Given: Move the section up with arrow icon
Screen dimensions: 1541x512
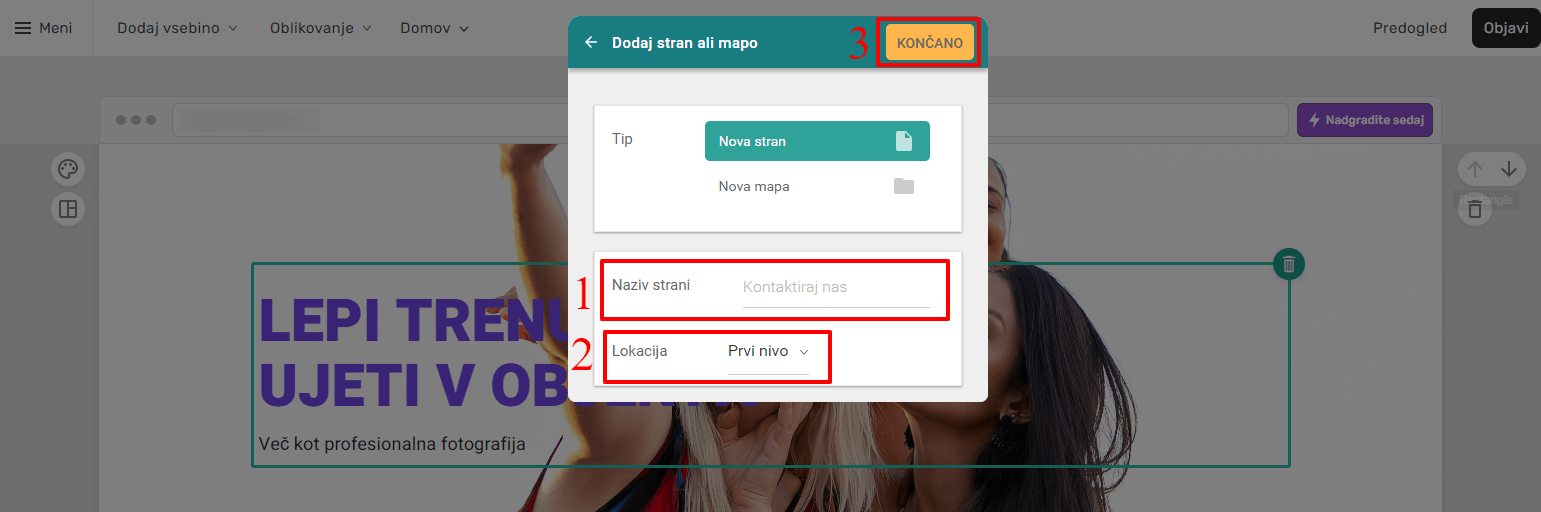Looking at the screenshot, I should pyautogui.click(x=1474, y=169).
